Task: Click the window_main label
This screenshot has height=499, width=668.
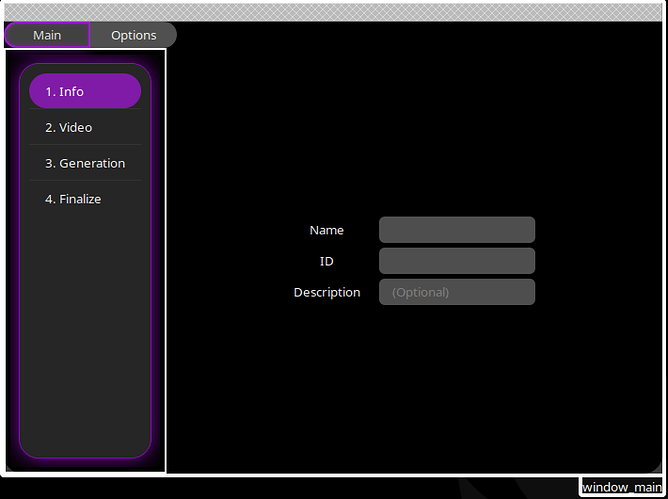Action: point(622,487)
